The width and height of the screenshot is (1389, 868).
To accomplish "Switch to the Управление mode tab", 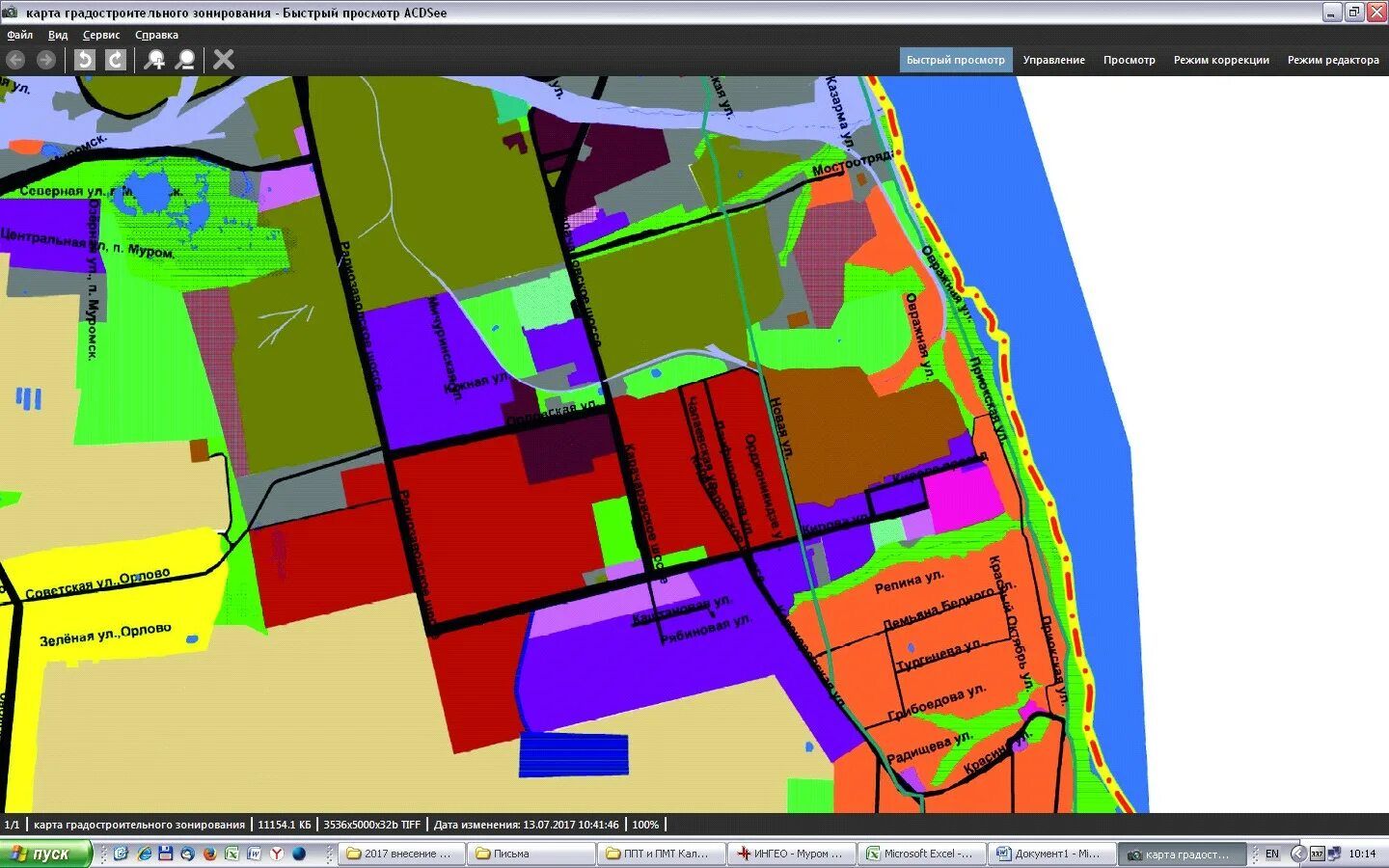I will [x=1053, y=60].
